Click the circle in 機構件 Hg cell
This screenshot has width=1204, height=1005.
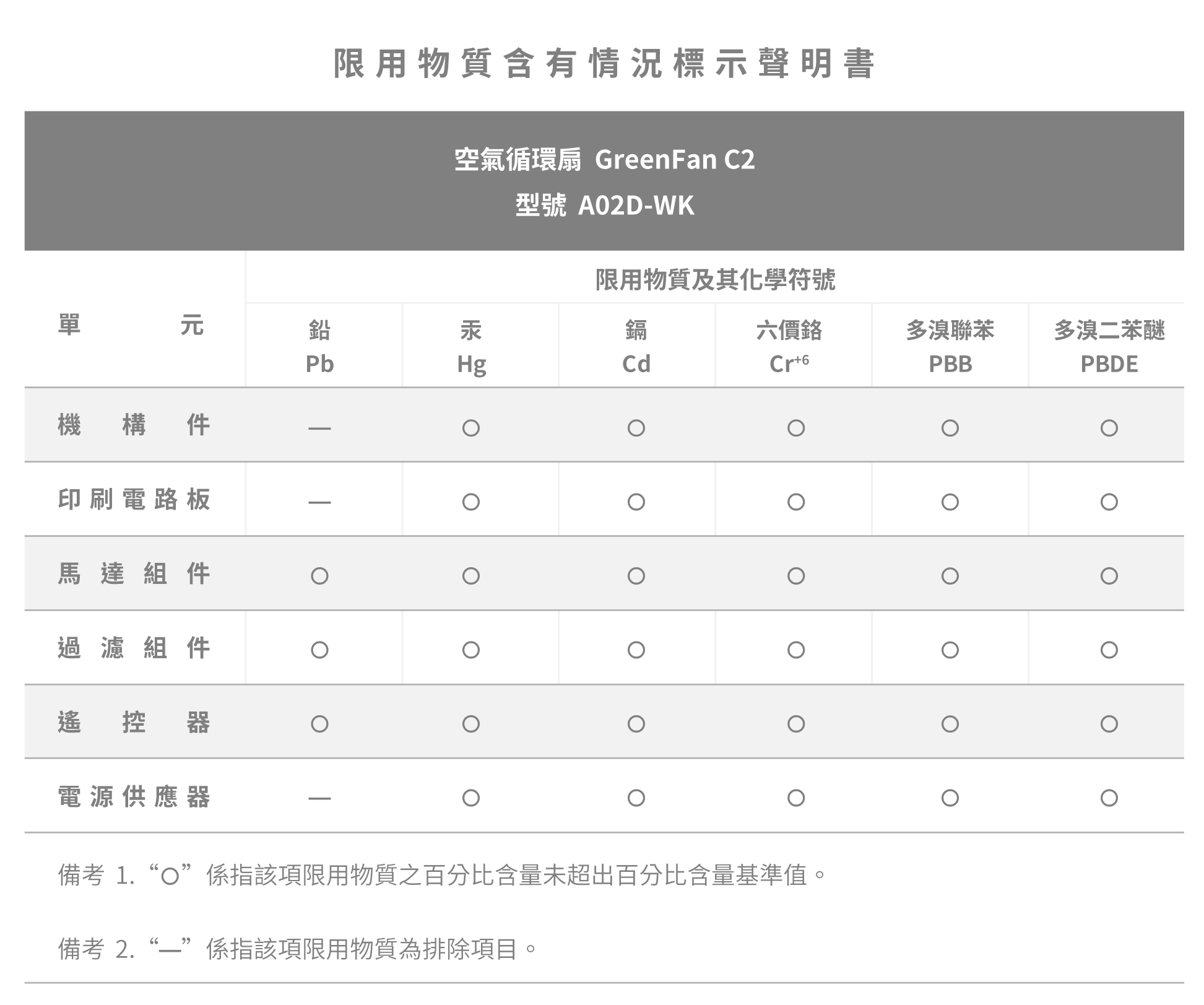click(471, 428)
